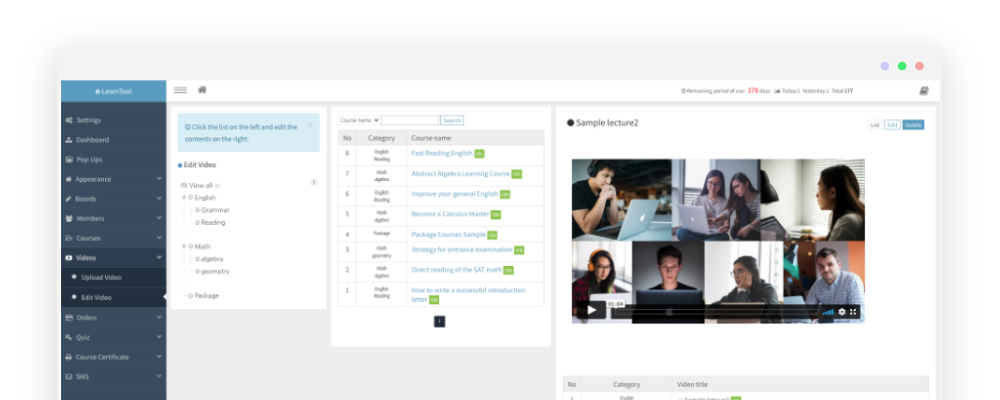Click the Orders card icon
This screenshot has width=1000, height=400.
pos(69,317)
